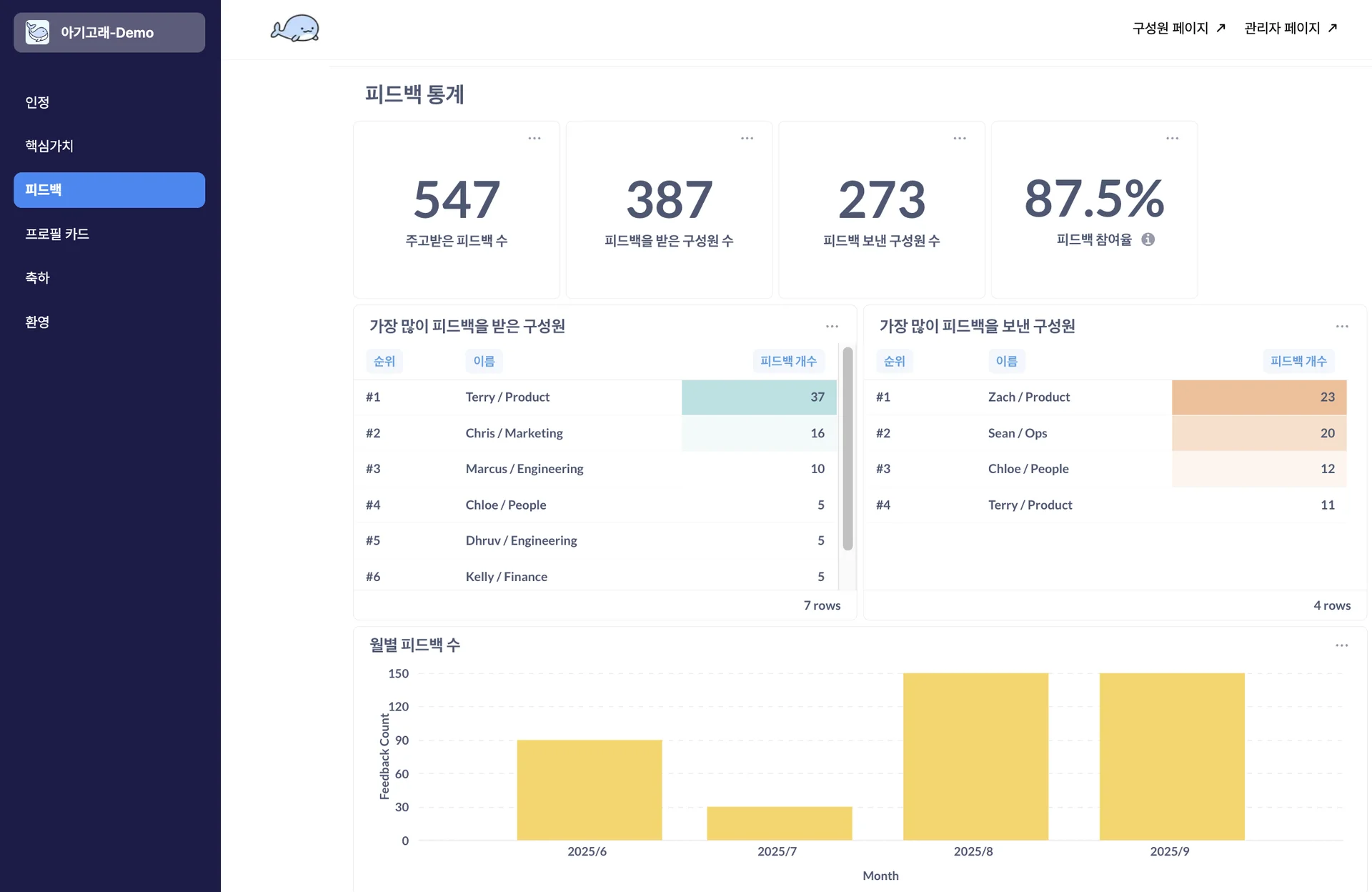Open ellipsis menu on 273 senders card
1372x892 pixels.
click(x=959, y=138)
